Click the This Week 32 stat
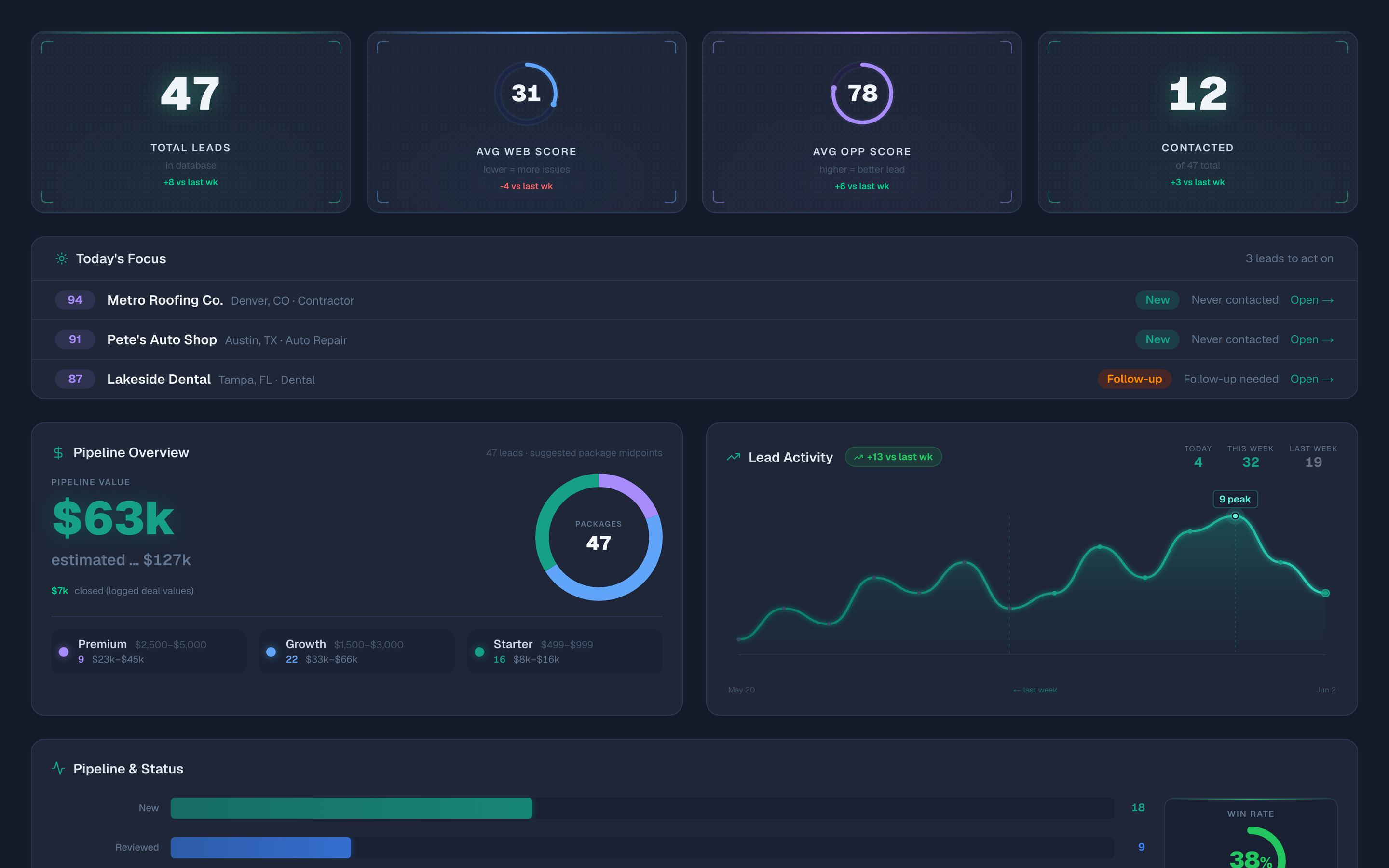The width and height of the screenshot is (1389, 868). click(1250, 457)
